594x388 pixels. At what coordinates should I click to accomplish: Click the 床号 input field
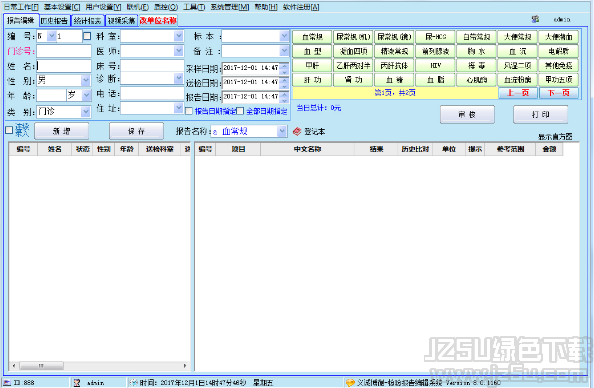coord(152,66)
